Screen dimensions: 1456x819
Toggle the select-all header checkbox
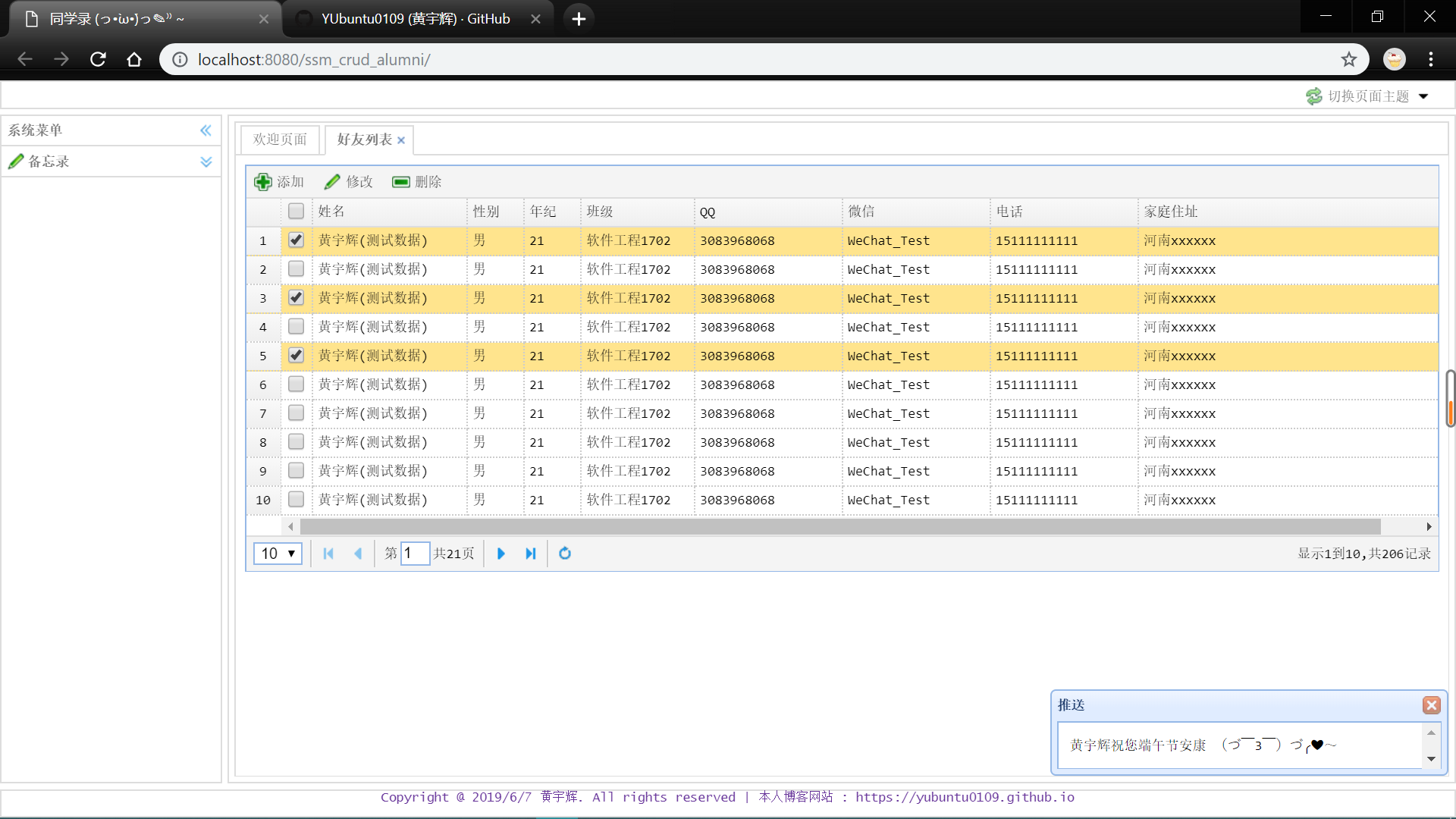click(x=296, y=212)
